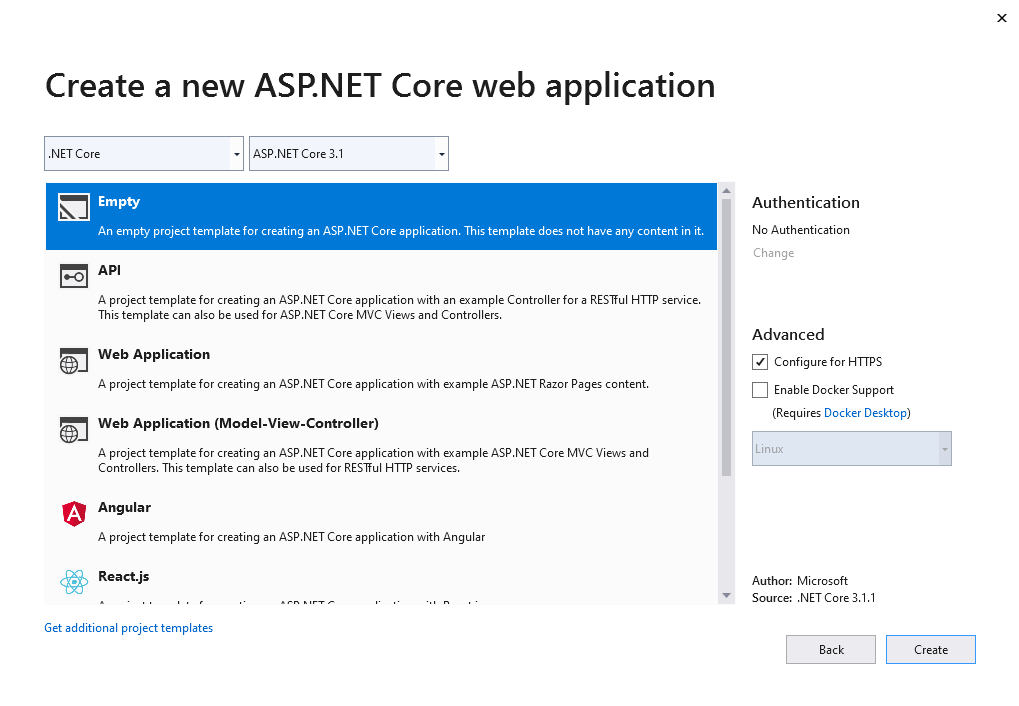Click the Create button
This screenshot has height=706, width=1019.
[x=931, y=650]
